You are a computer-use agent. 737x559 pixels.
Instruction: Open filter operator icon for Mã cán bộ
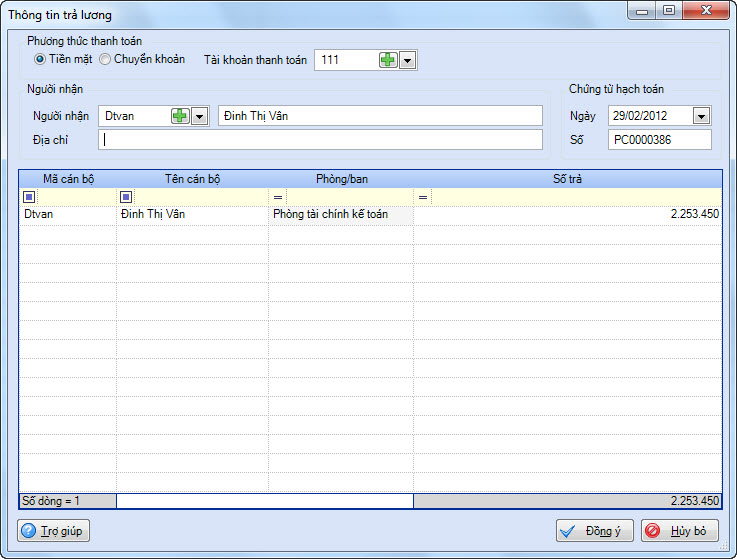(x=29, y=197)
